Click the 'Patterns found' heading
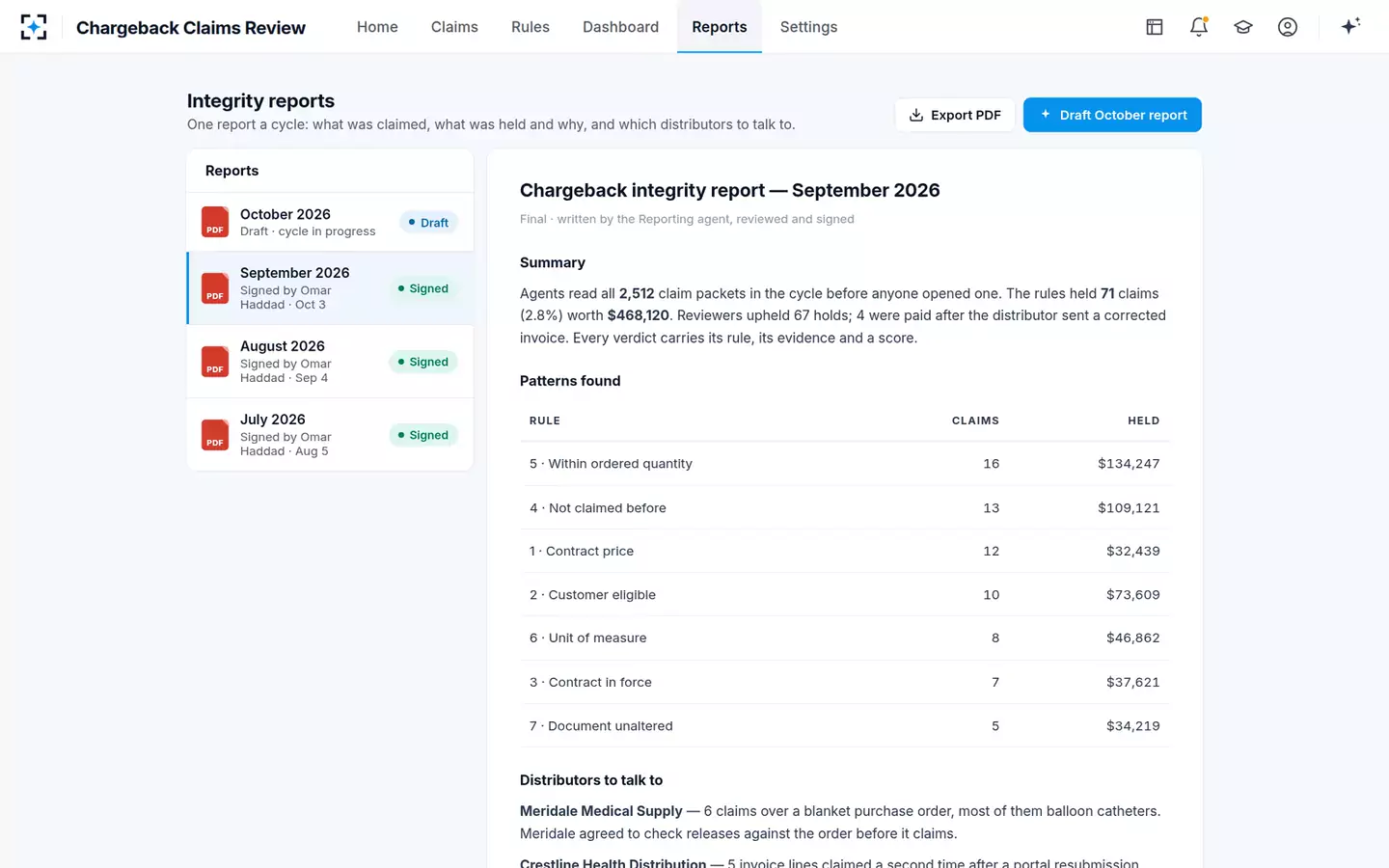Viewport: 1389px width, 868px height. [x=570, y=381]
